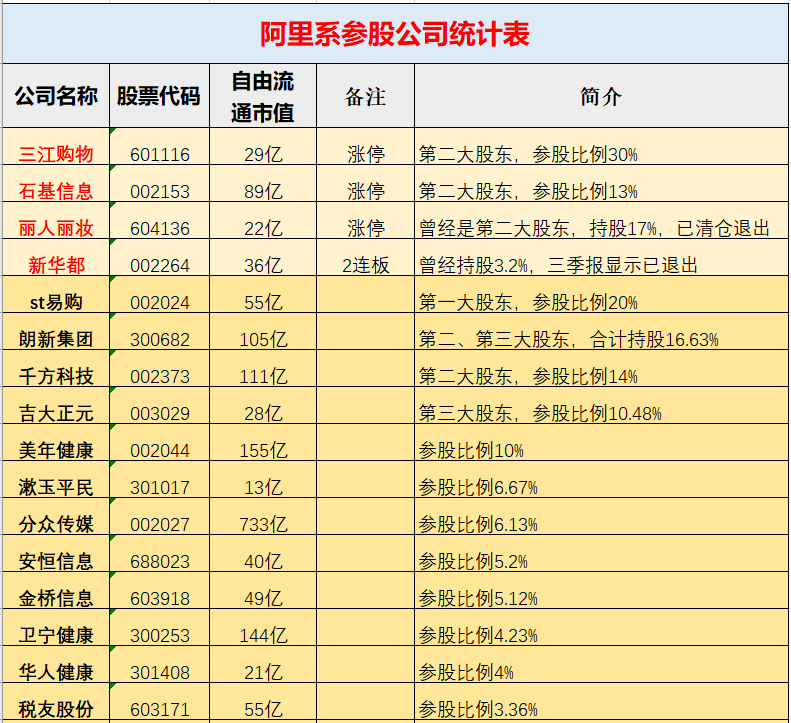Select stock code 002024
Screen dimensions: 791x723
coord(159,294)
